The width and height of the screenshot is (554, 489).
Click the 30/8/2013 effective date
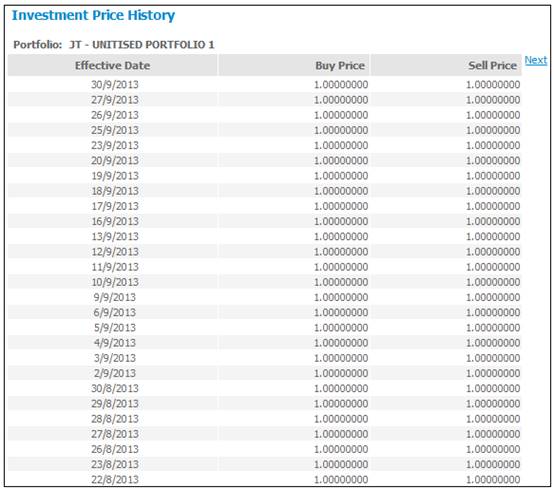[x=115, y=389]
